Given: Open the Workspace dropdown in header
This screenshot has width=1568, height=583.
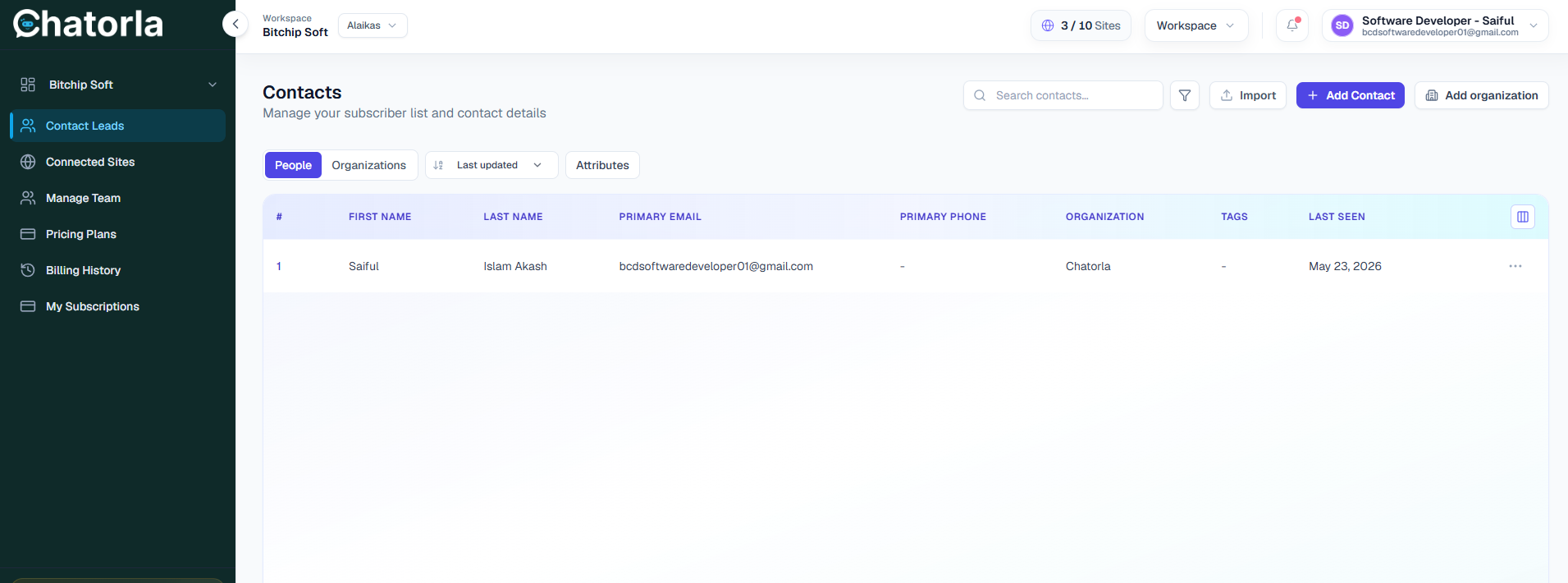Looking at the screenshot, I should 1196,25.
